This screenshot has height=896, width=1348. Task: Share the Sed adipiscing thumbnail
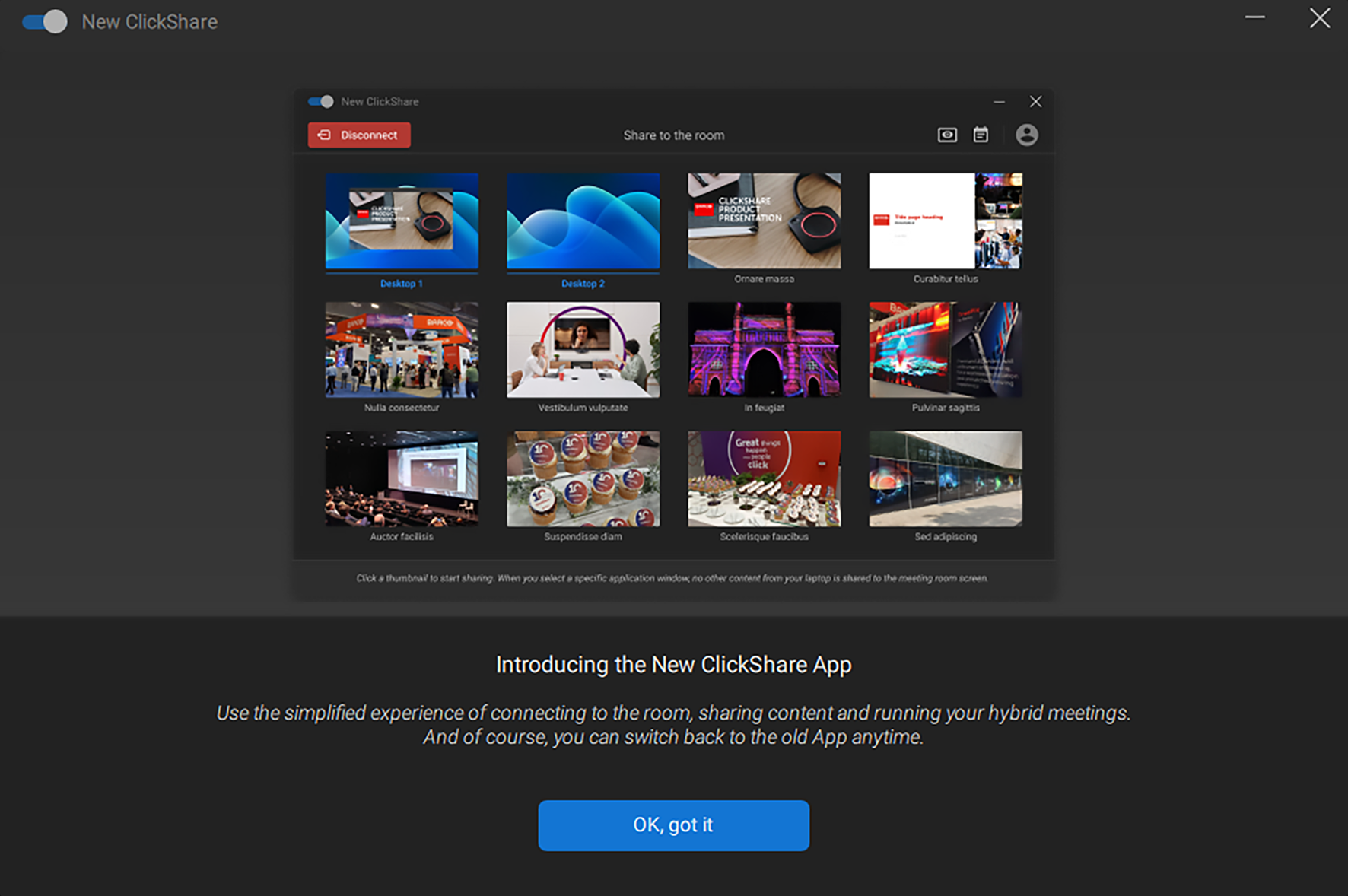click(946, 478)
